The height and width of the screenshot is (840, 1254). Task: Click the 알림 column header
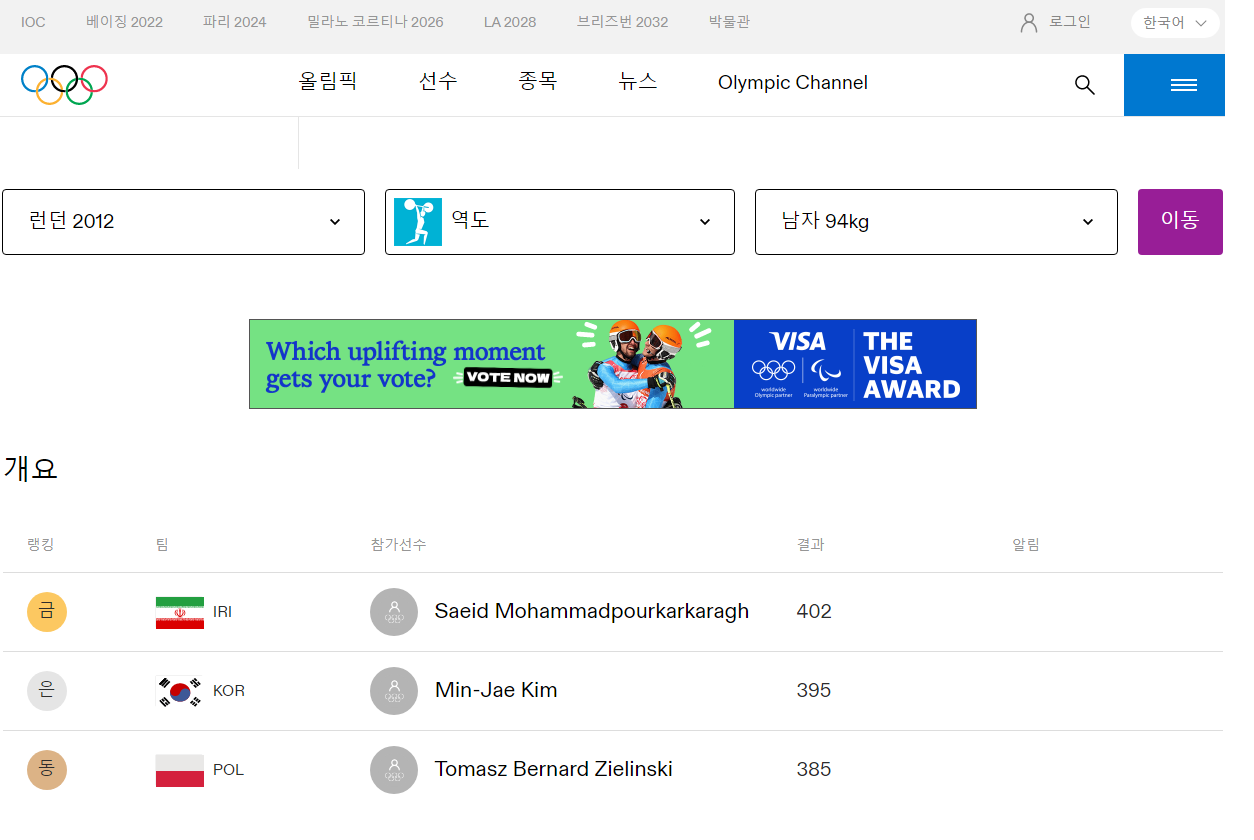tap(1026, 544)
